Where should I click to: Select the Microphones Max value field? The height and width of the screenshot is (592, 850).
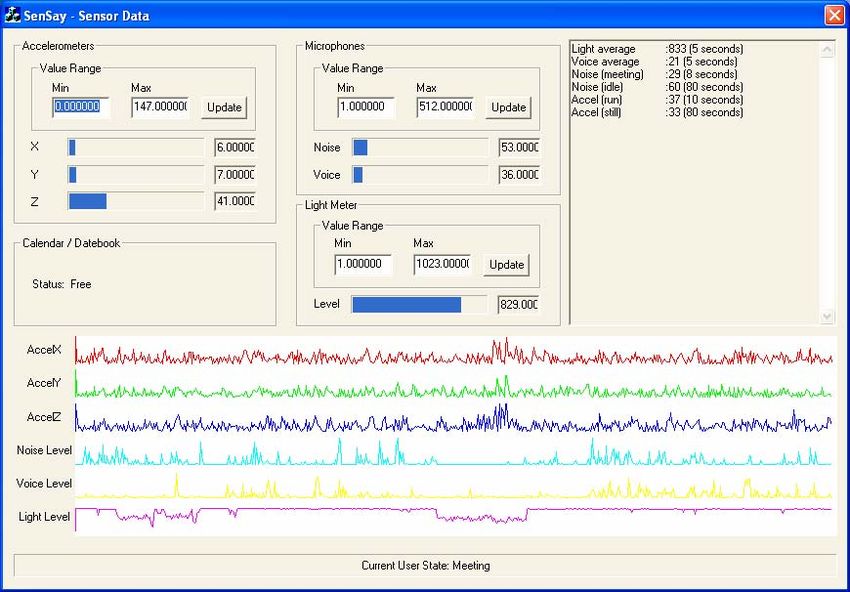[445, 107]
